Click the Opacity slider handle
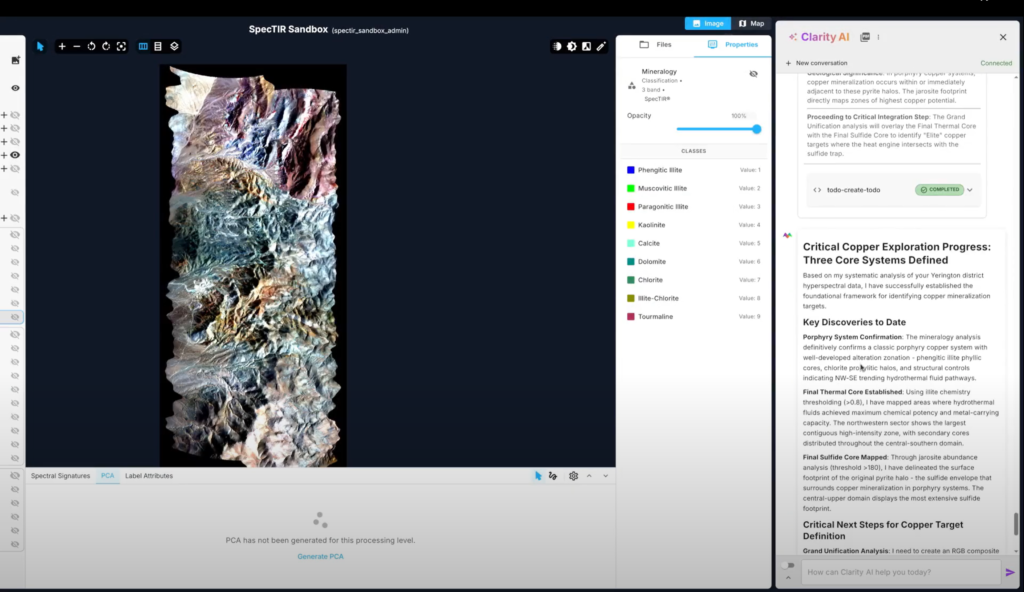The width and height of the screenshot is (1024, 592). (756, 129)
